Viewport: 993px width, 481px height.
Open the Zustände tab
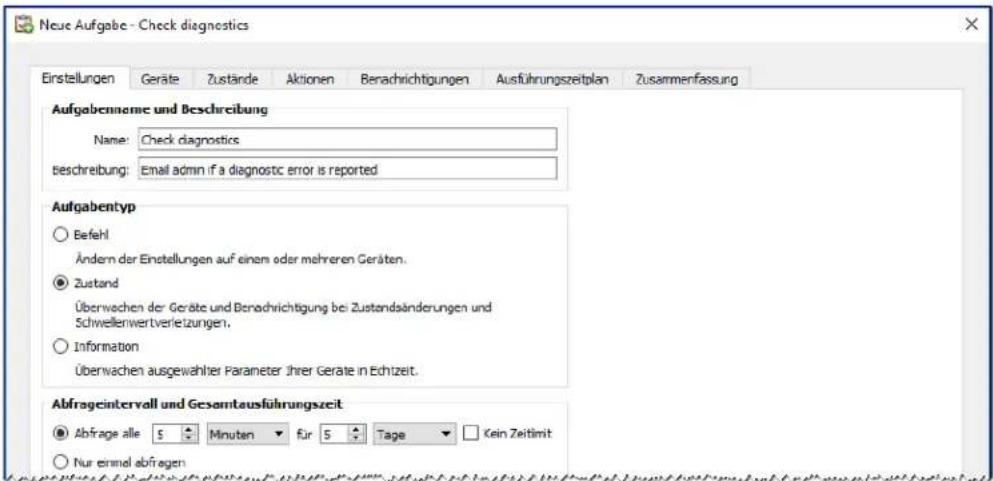tap(232, 80)
